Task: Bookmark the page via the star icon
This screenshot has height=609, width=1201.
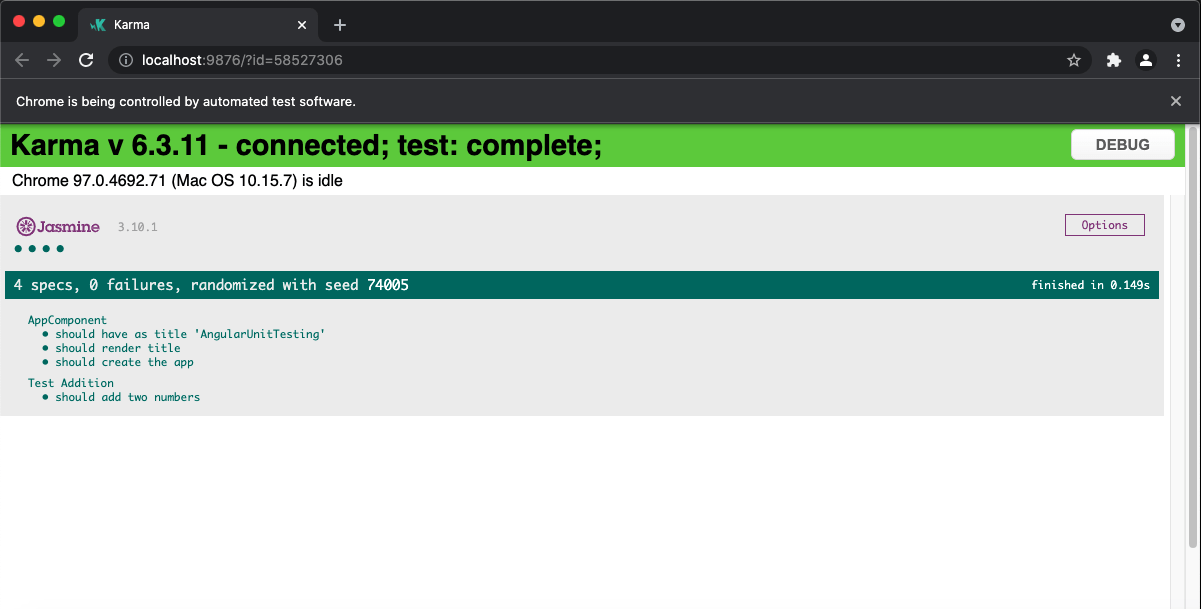Action: [1074, 60]
